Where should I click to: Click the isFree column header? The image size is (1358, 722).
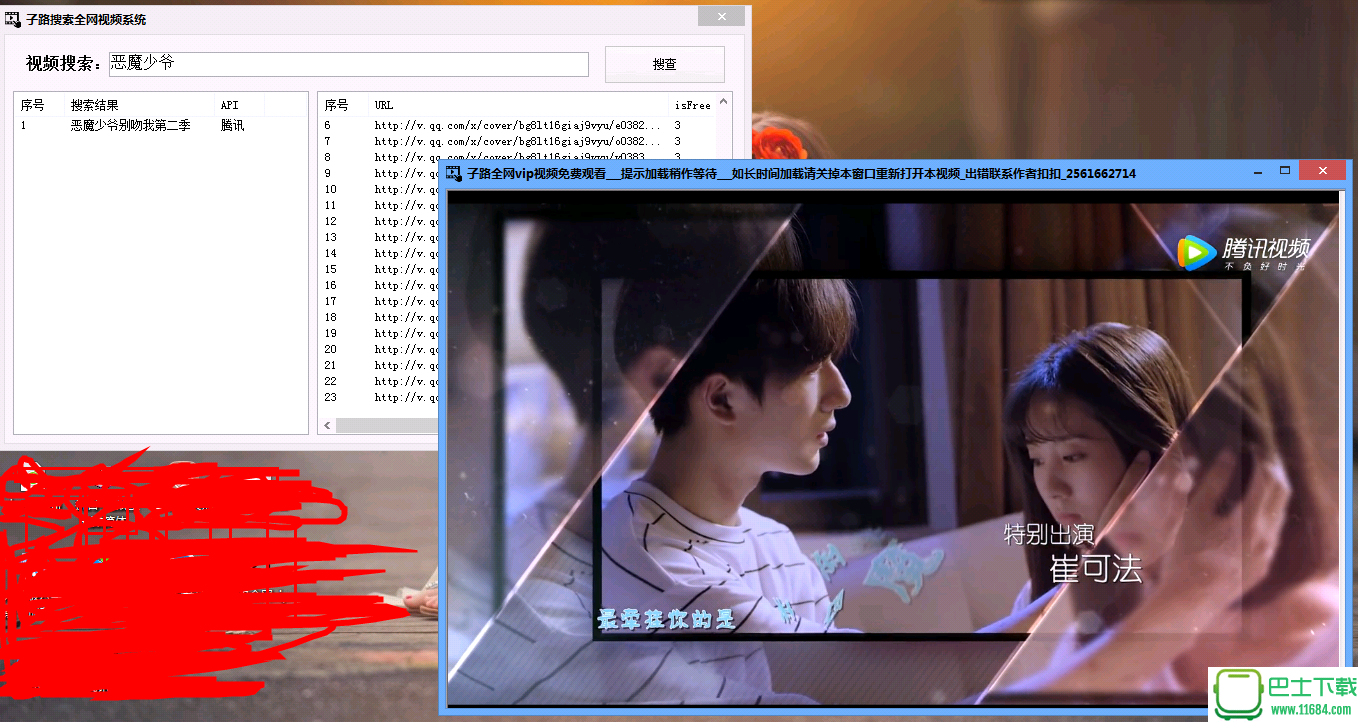coord(692,105)
